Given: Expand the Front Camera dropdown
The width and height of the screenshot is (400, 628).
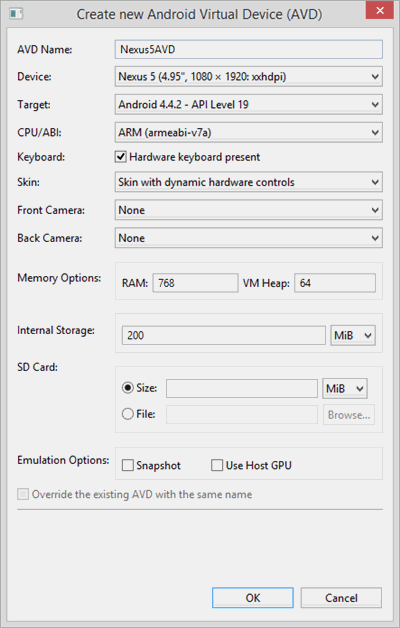Looking at the screenshot, I should [x=248, y=210].
